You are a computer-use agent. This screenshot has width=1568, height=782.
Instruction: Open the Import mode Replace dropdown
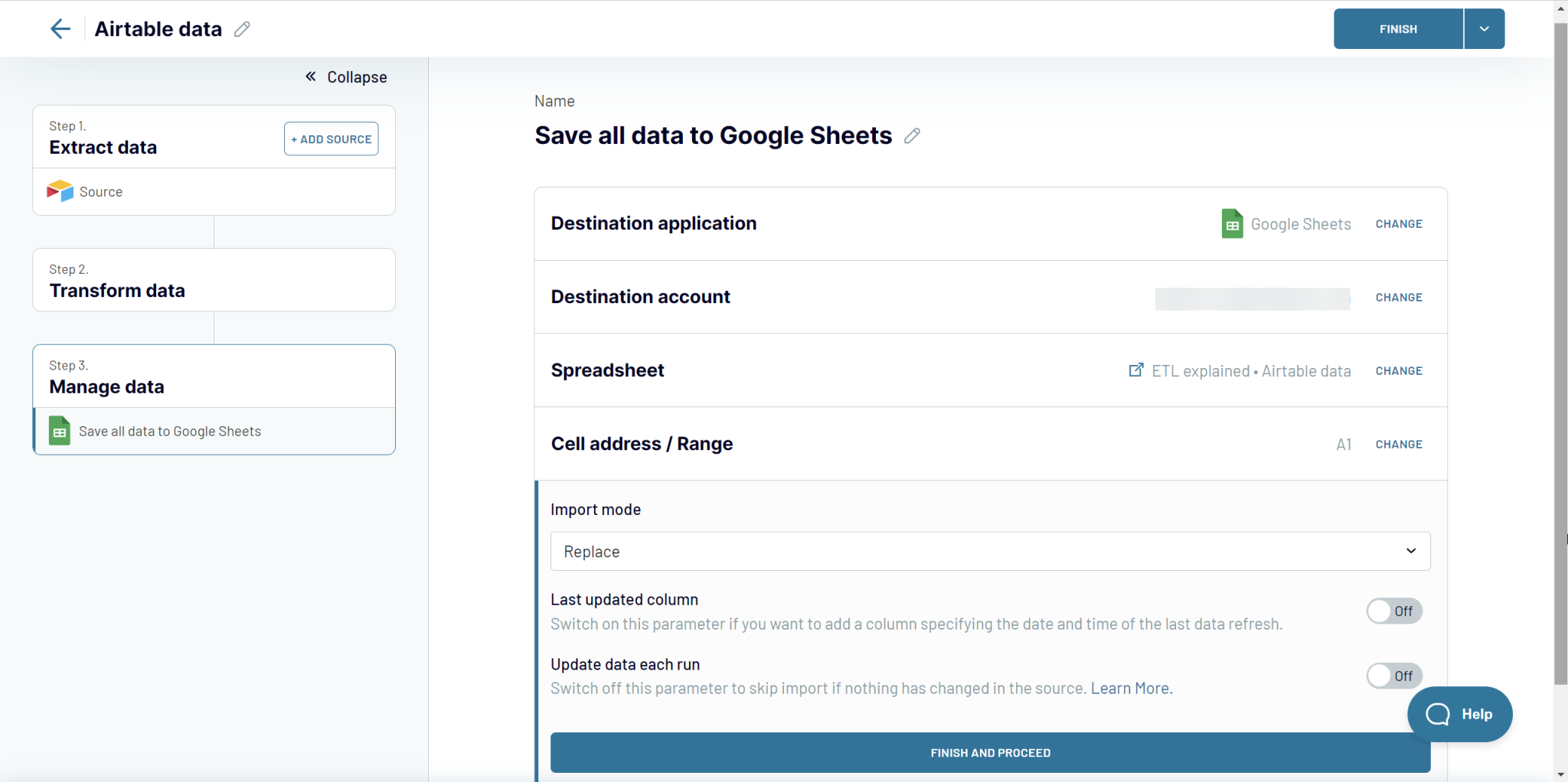pos(990,552)
